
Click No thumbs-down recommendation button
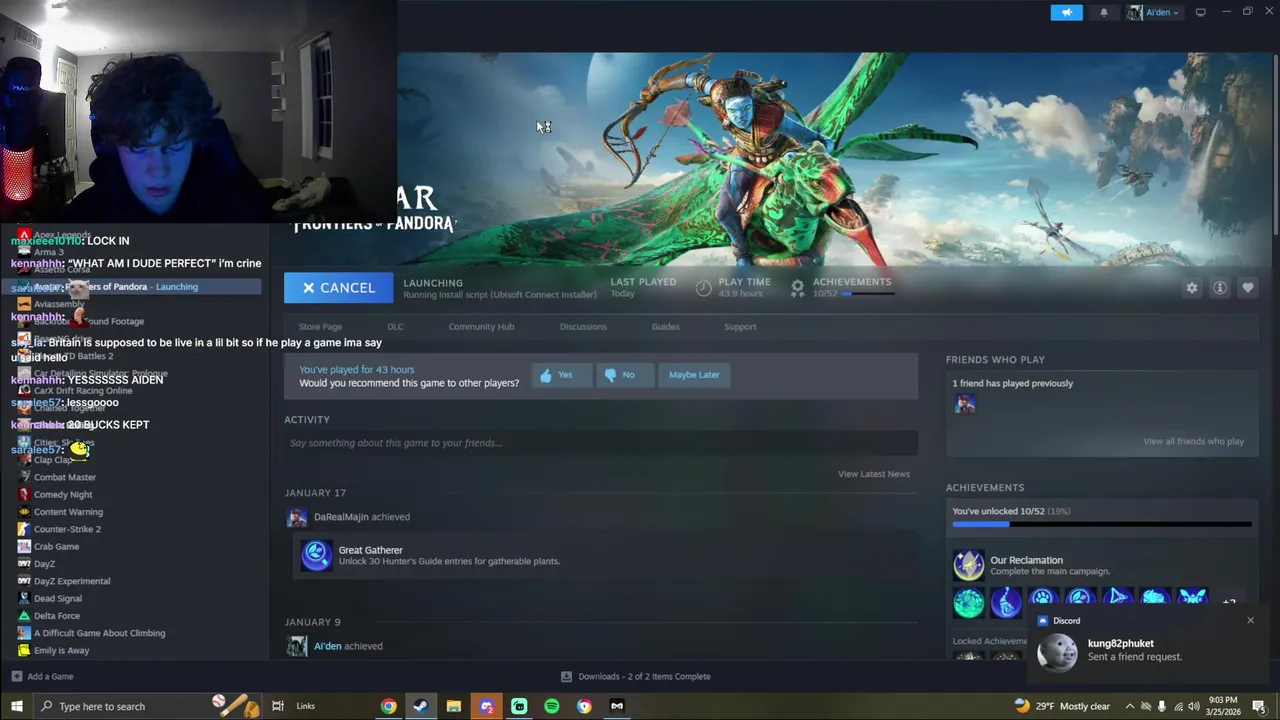[x=624, y=375]
